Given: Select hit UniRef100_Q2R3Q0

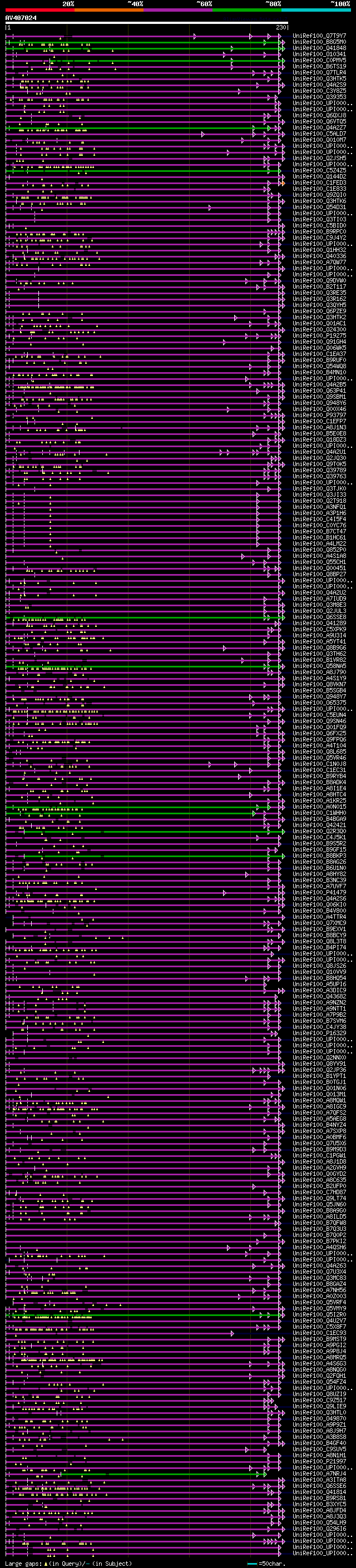Looking at the screenshot, I should [319, 832].
